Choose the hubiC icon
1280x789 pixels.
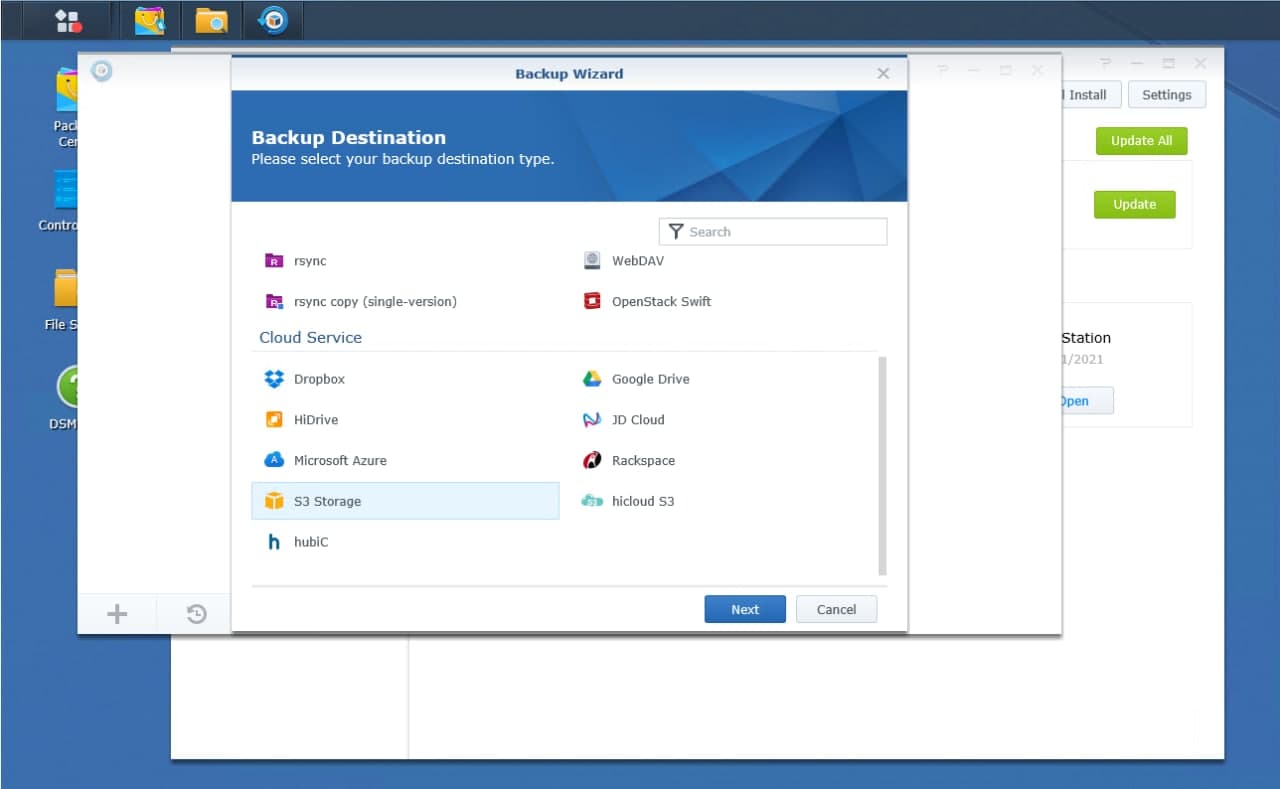pyautogui.click(x=273, y=543)
